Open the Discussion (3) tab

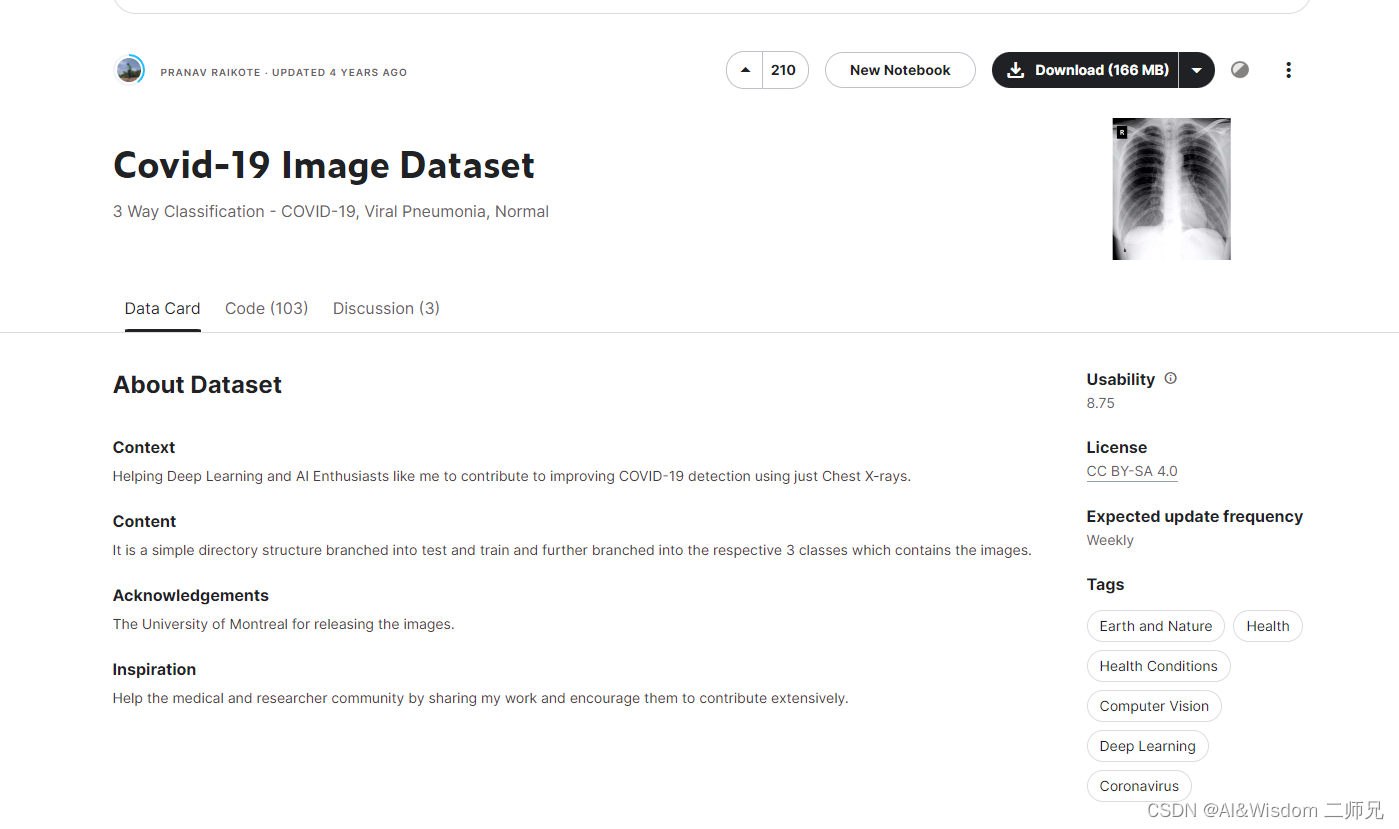[x=386, y=308]
